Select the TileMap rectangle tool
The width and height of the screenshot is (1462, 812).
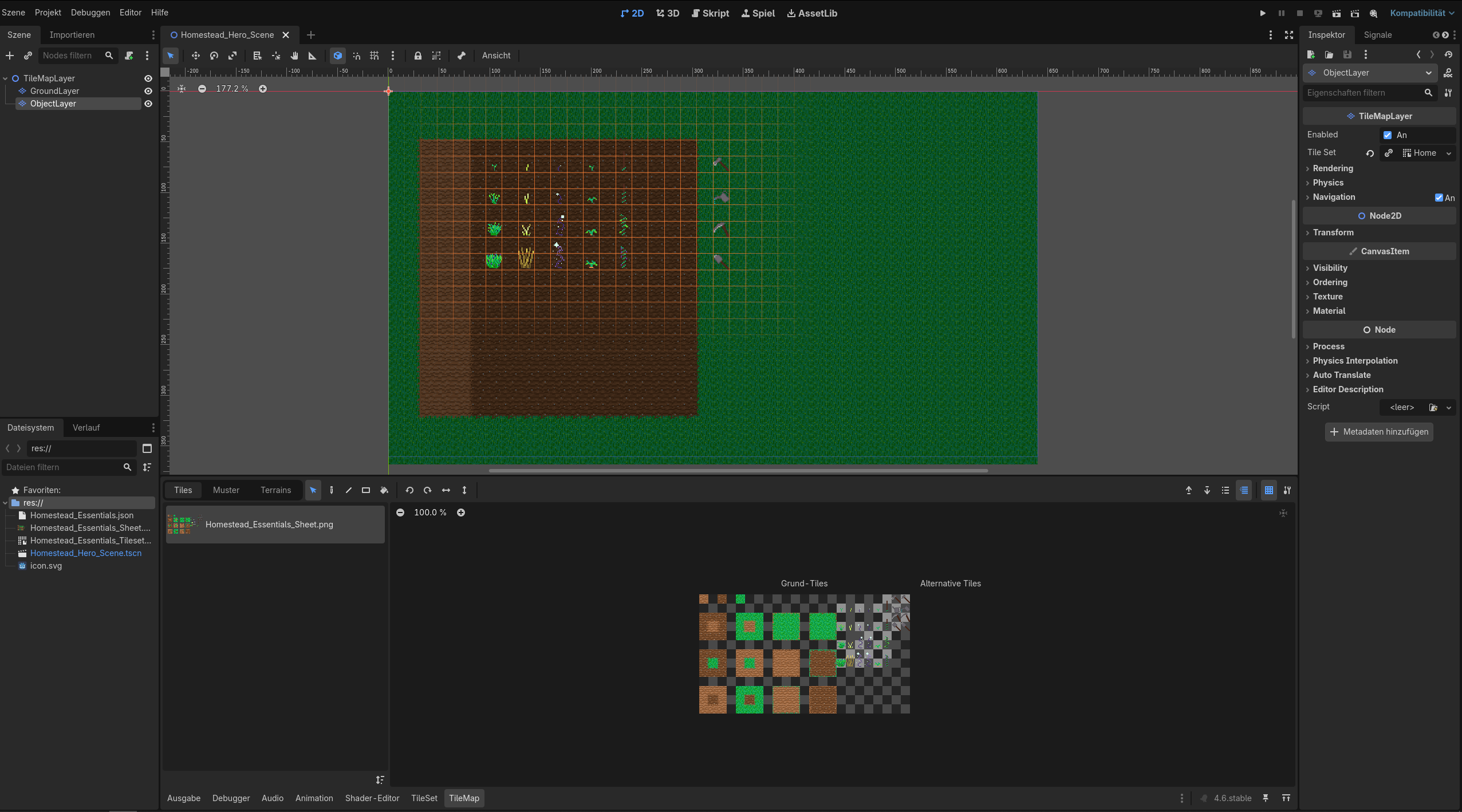366,490
